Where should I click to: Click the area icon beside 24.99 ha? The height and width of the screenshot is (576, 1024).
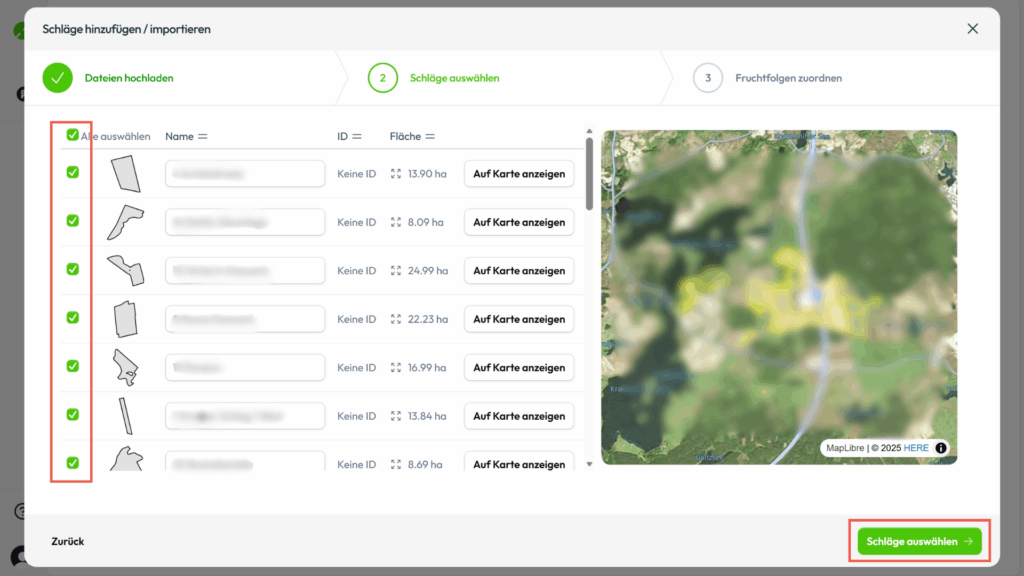click(x=396, y=271)
